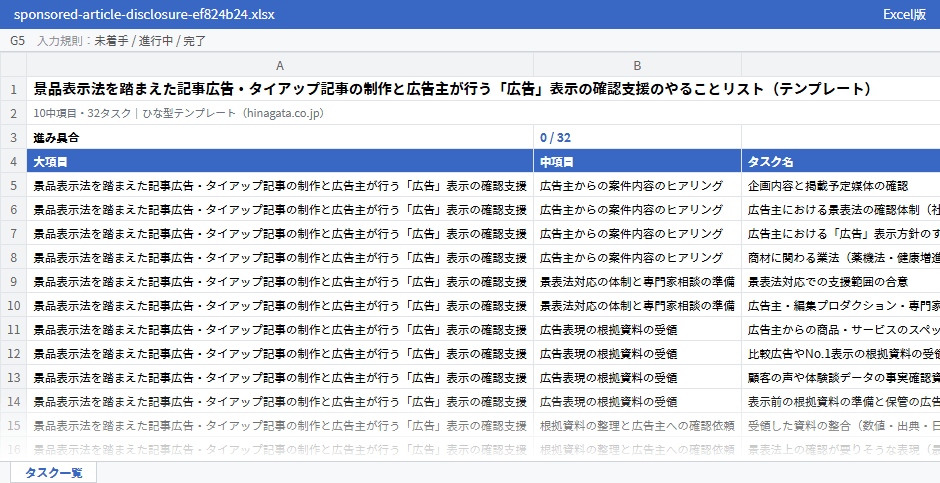Select cell starting '受領した資料の整合'

(840, 425)
